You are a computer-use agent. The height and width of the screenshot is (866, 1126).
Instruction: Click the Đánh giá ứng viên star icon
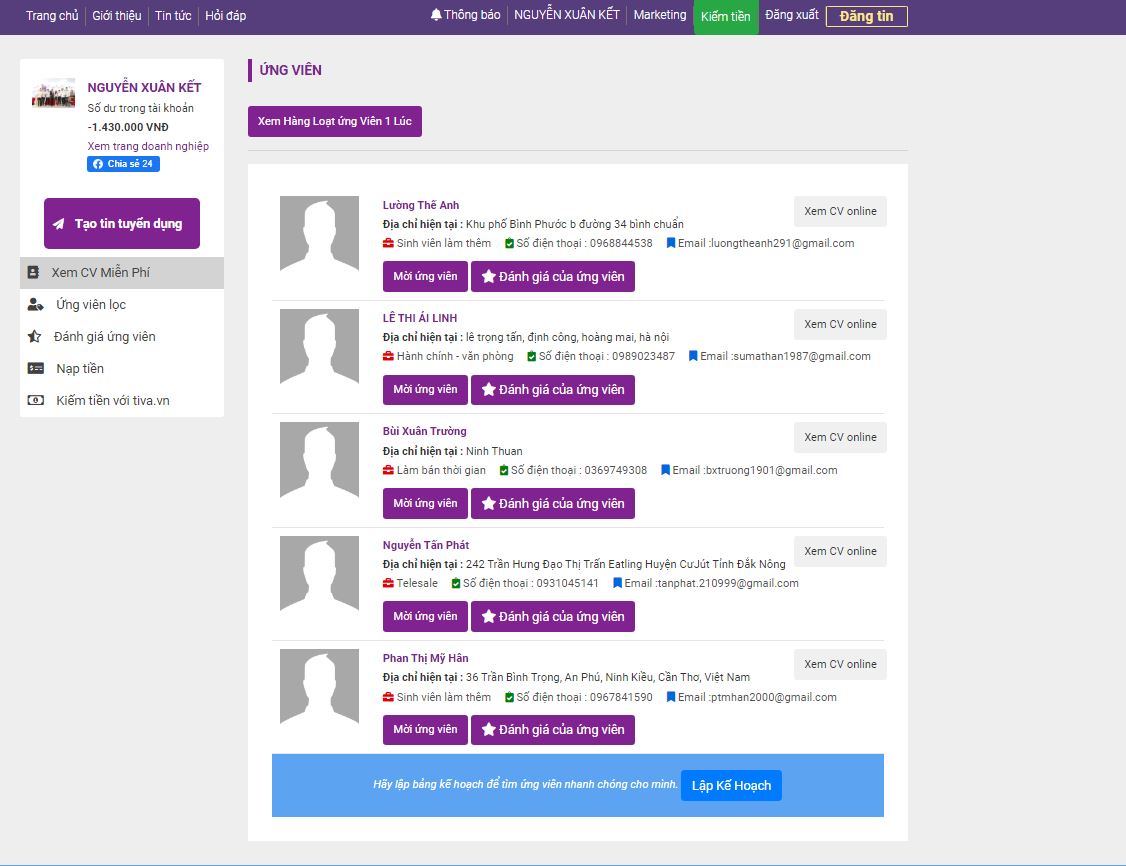[x=35, y=337]
